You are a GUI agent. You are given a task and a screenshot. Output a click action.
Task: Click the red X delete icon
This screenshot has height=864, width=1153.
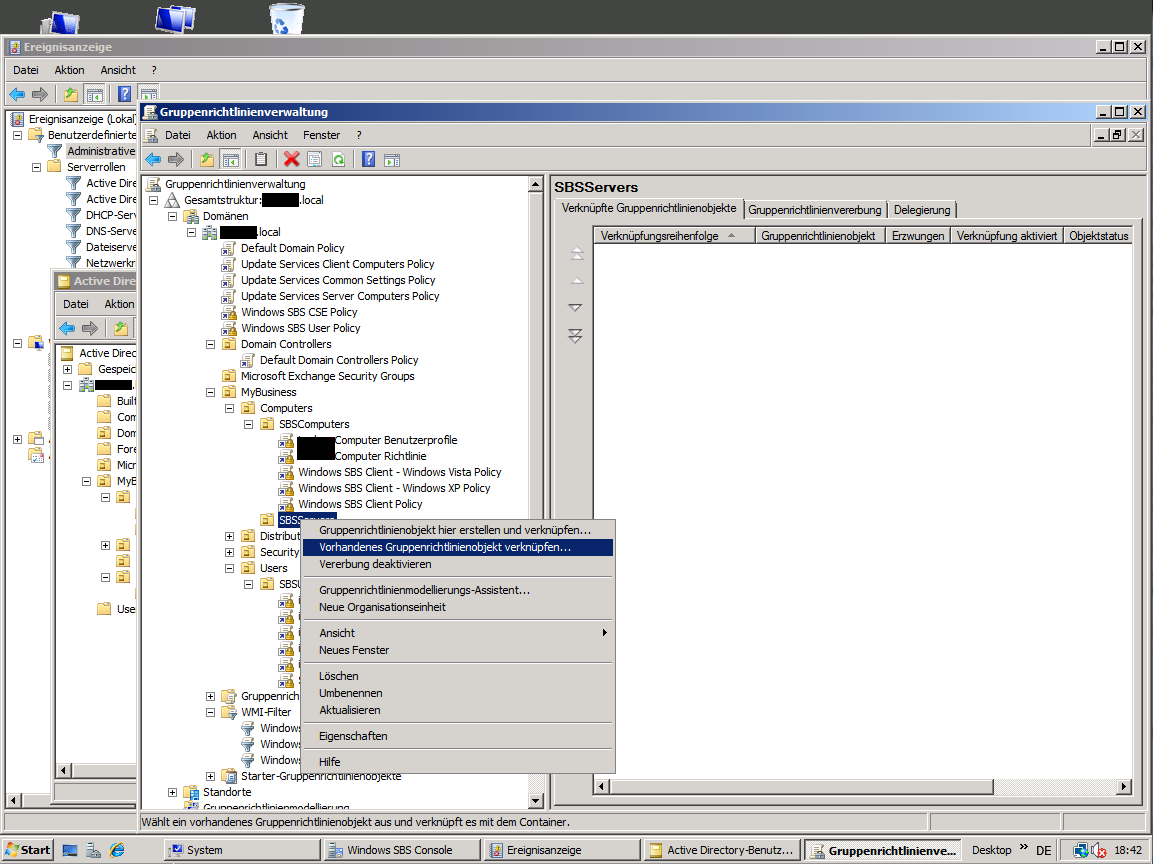point(292,160)
